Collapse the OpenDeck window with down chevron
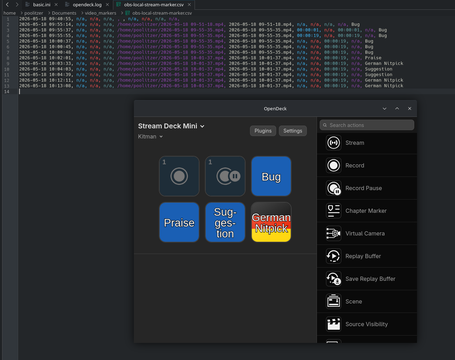Viewport: 455px width, 360px height. coord(384,109)
